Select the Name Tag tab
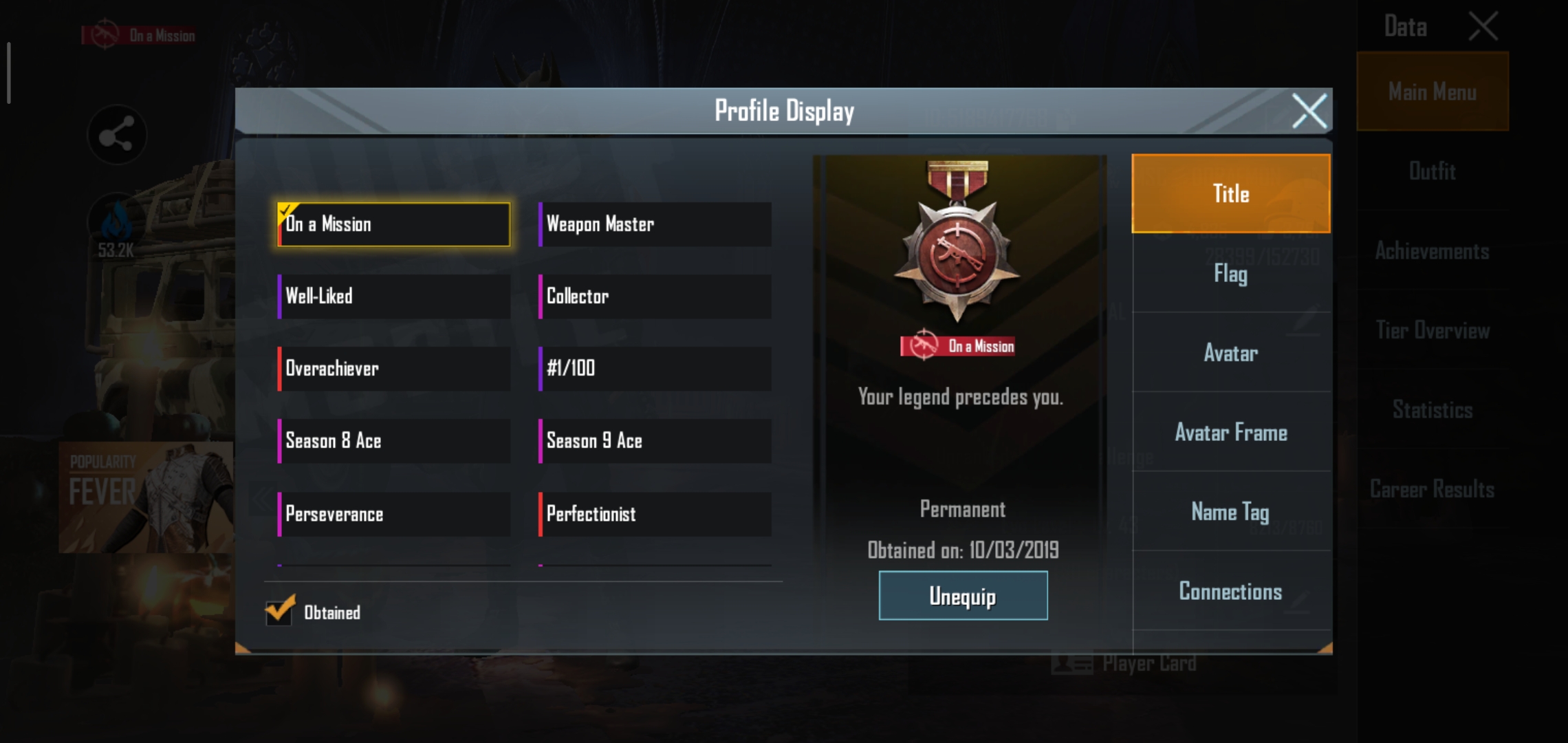Screen dimensions: 1568x743 pyautogui.click(x=1231, y=512)
